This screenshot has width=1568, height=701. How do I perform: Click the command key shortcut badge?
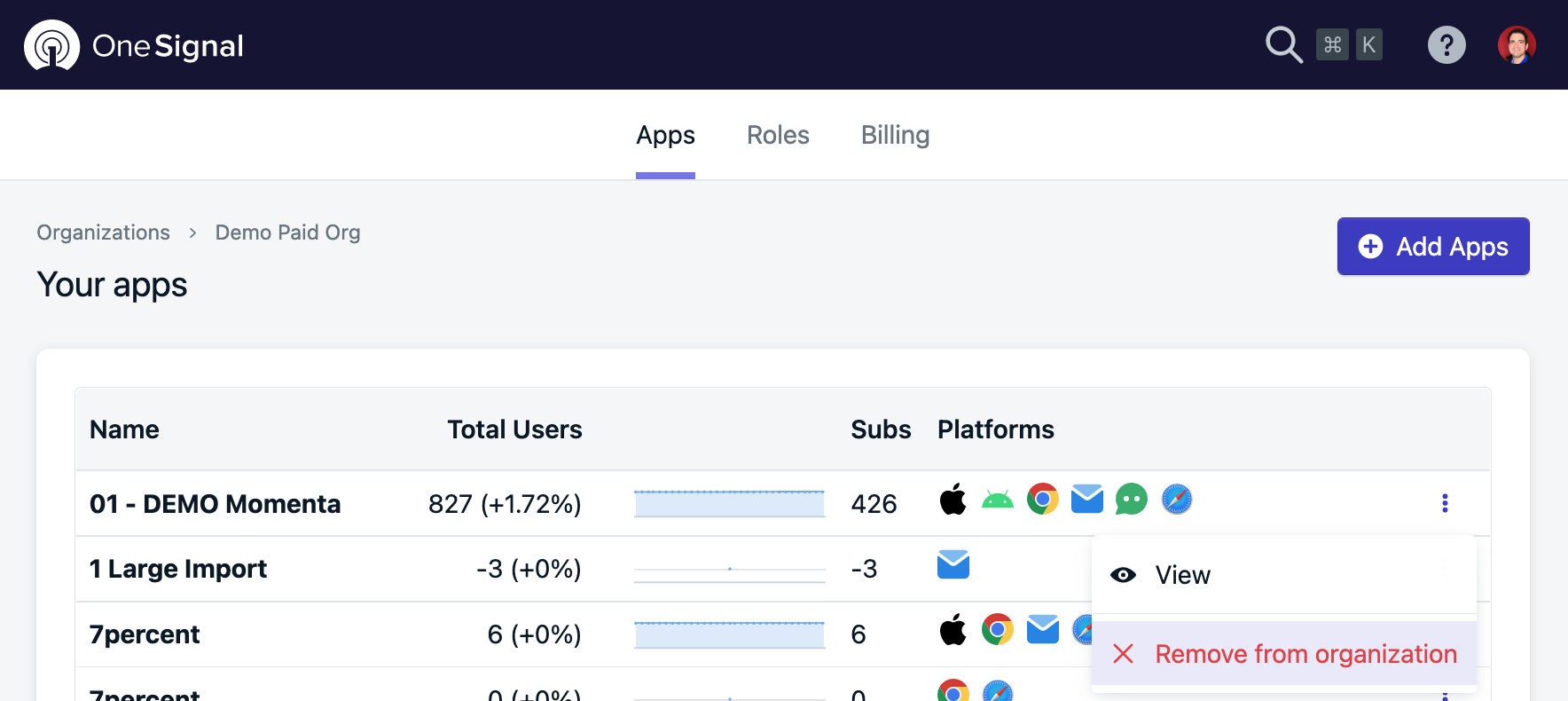(1332, 45)
